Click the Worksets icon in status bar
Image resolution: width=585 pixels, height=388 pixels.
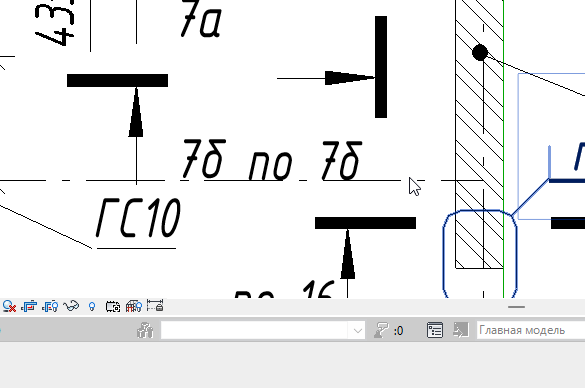[x=145, y=331]
